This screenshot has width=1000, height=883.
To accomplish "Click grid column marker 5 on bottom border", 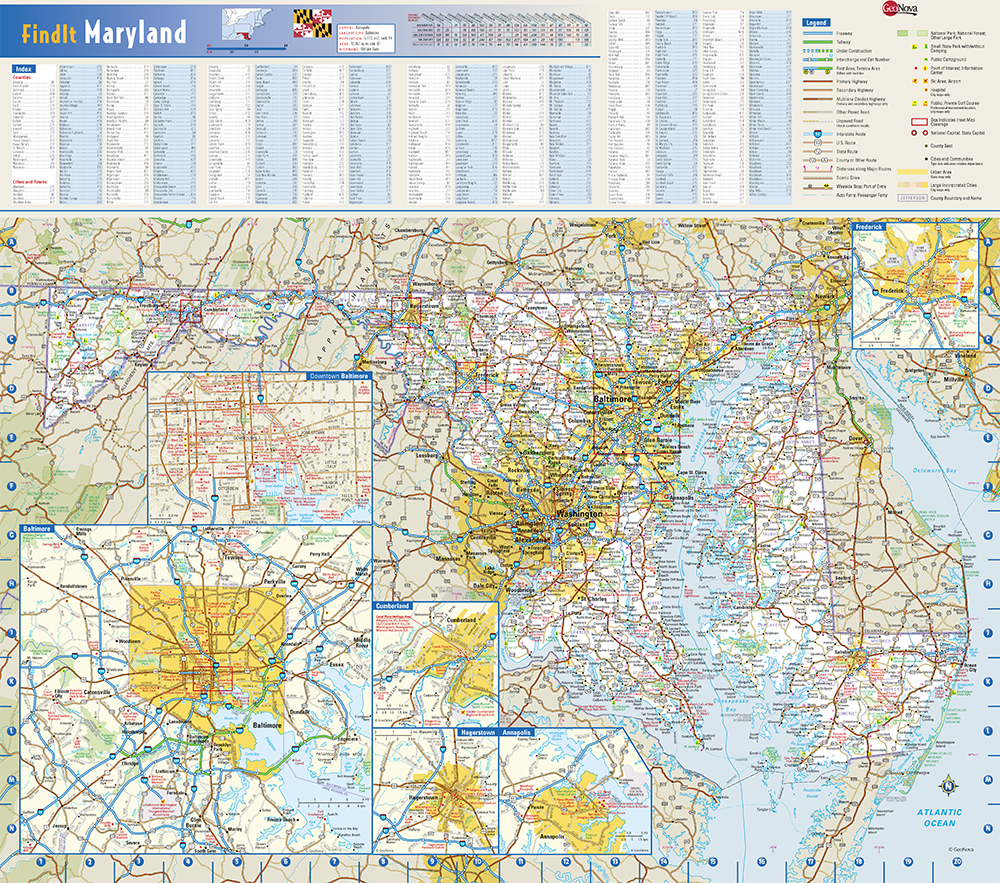I will coord(237,861).
